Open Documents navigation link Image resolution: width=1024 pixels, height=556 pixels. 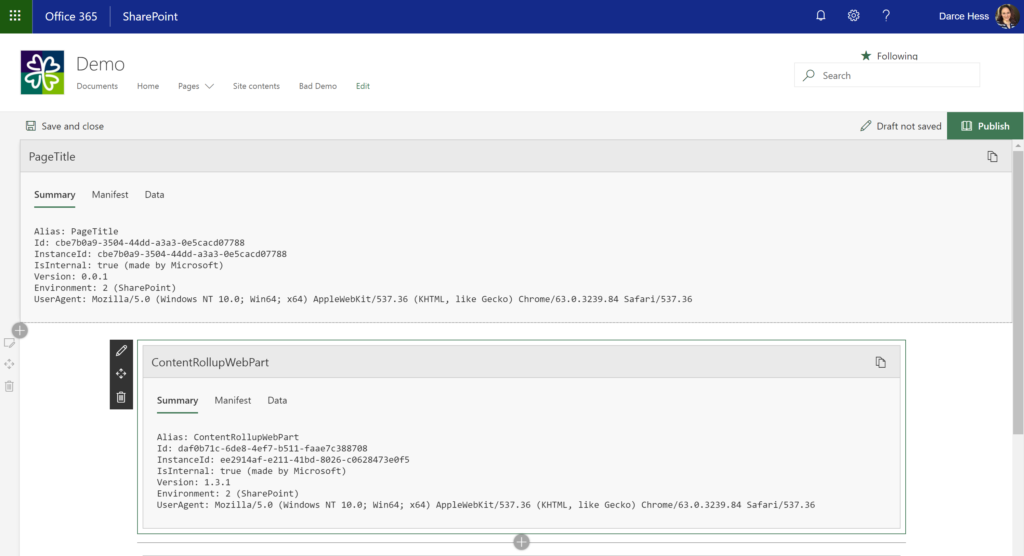tap(97, 86)
